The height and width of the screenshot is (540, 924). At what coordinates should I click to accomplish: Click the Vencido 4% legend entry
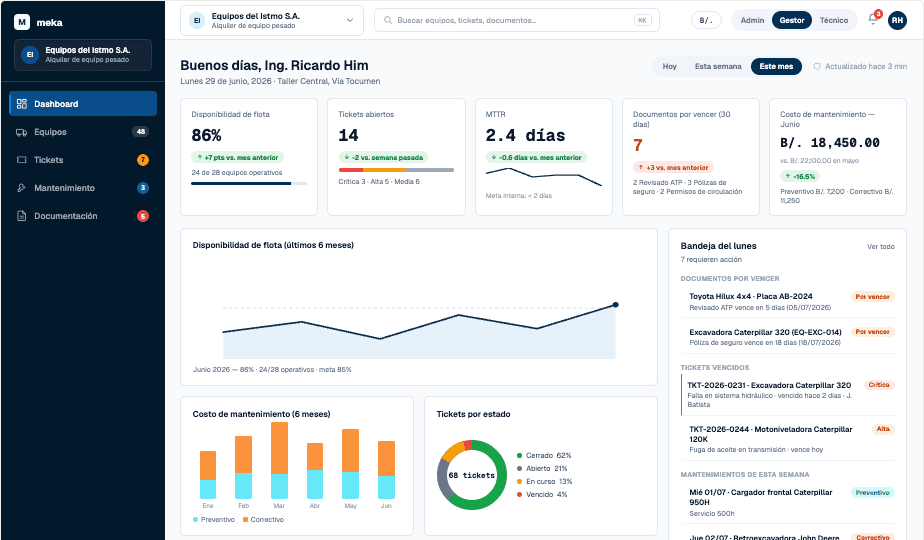coord(542,495)
